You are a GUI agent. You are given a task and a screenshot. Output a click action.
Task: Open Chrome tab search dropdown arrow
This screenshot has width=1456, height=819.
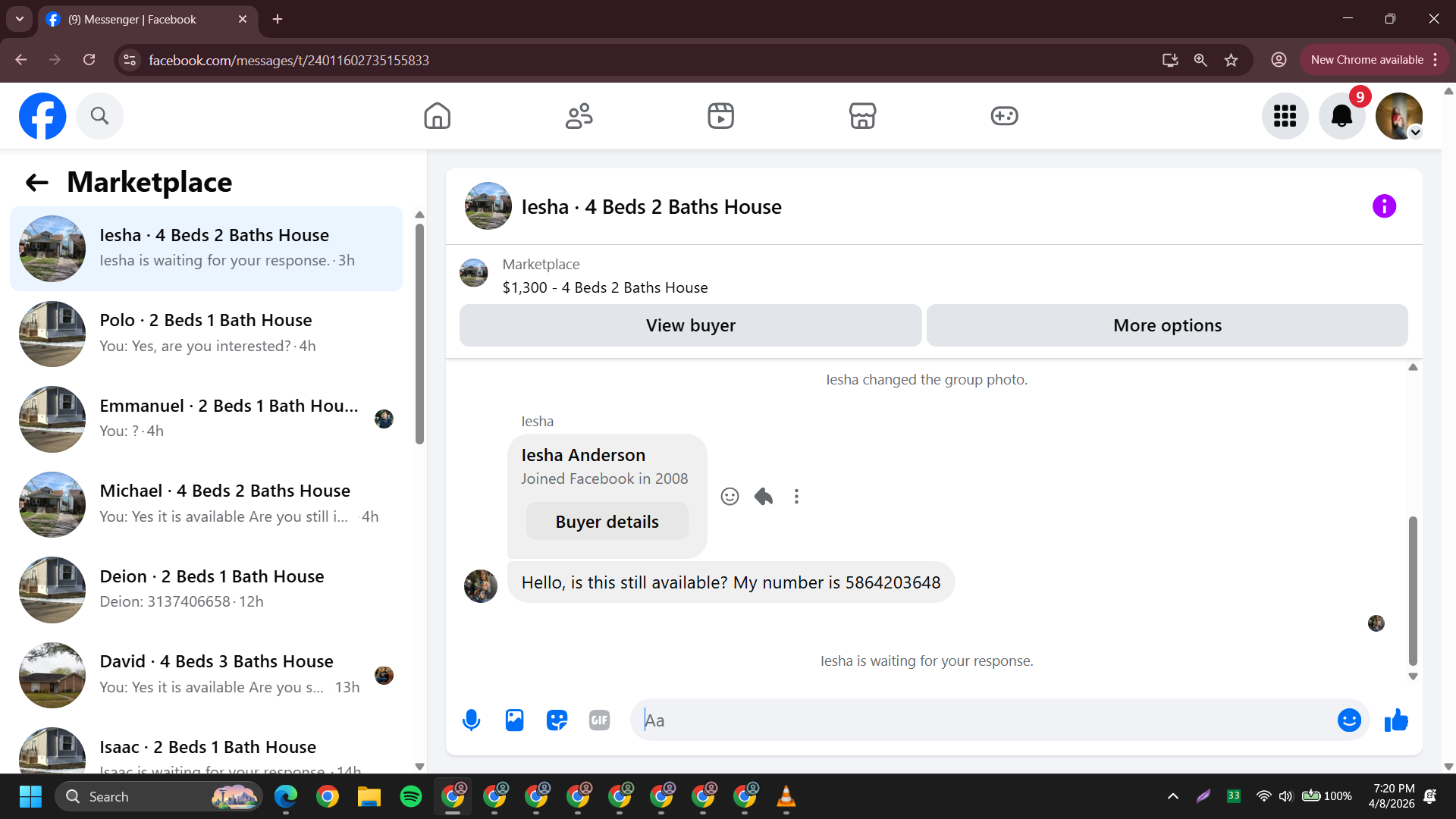pyautogui.click(x=20, y=19)
